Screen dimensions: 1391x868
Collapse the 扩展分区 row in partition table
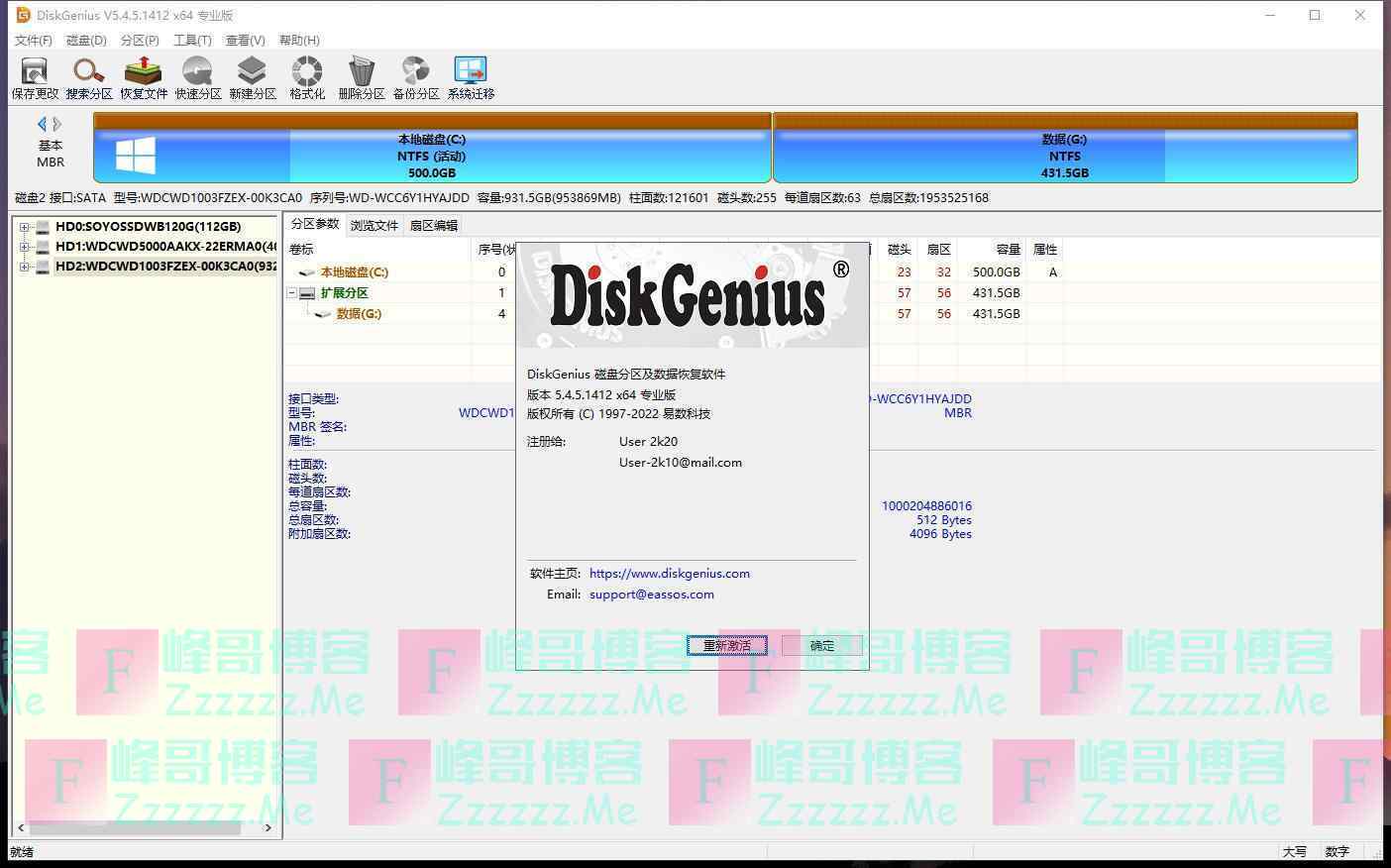[291, 293]
